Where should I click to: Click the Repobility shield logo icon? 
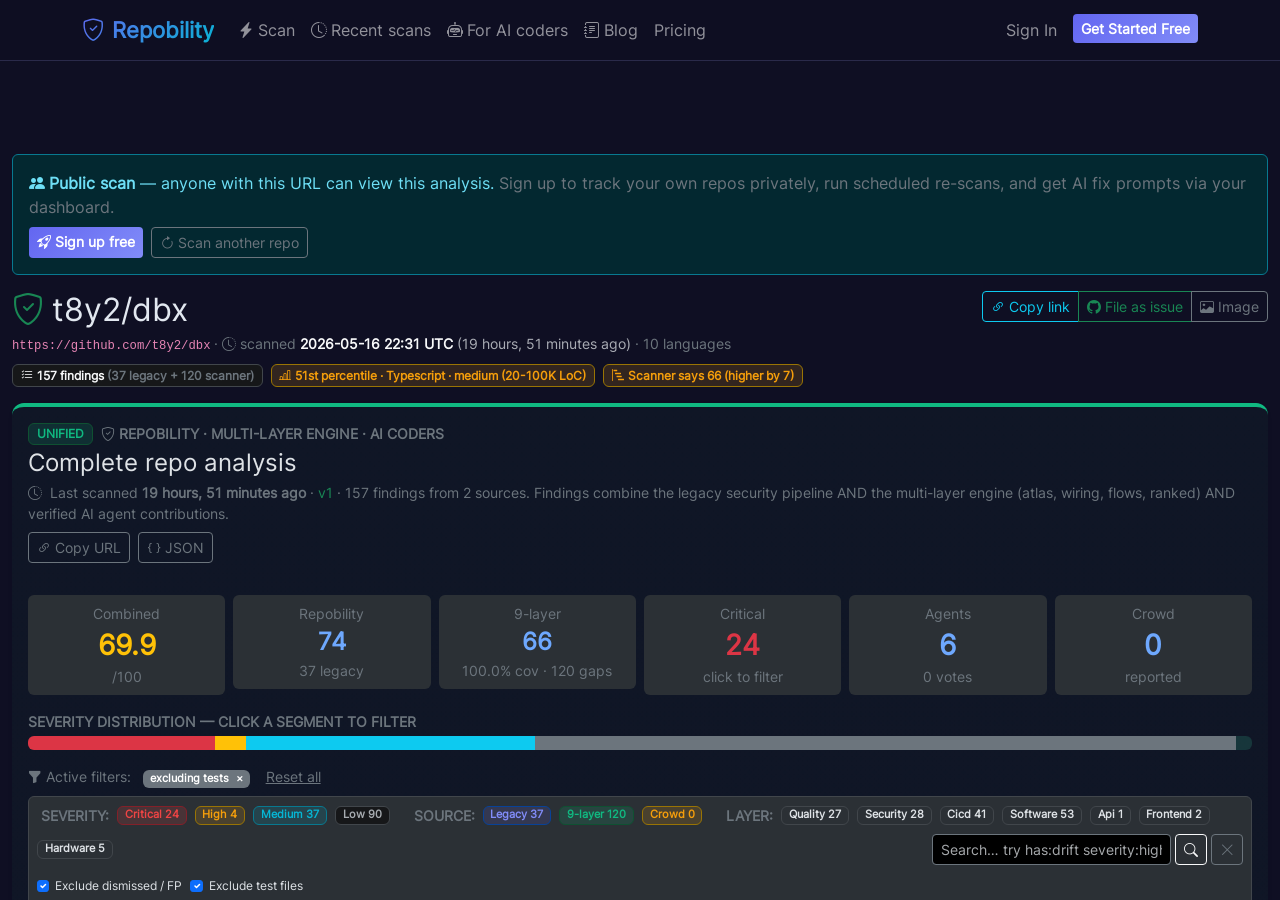tap(93, 30)
